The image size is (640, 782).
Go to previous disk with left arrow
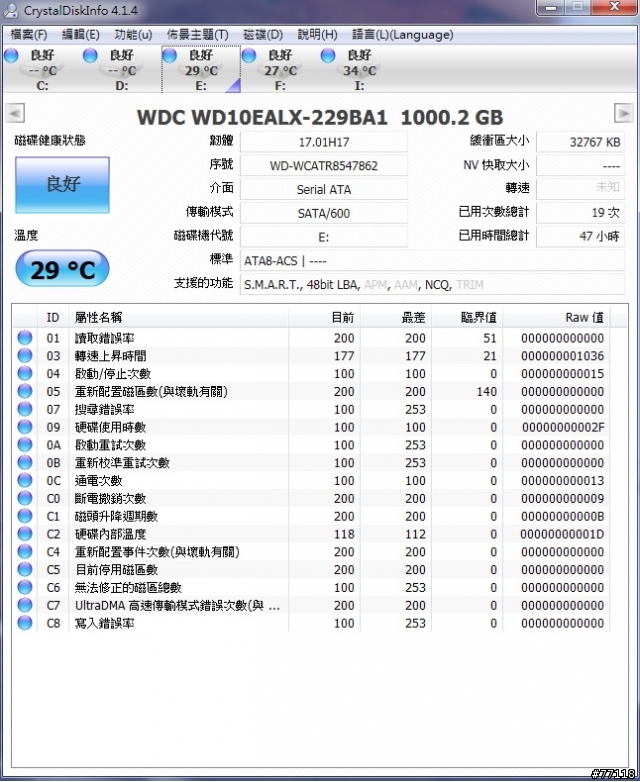(15, 113)
